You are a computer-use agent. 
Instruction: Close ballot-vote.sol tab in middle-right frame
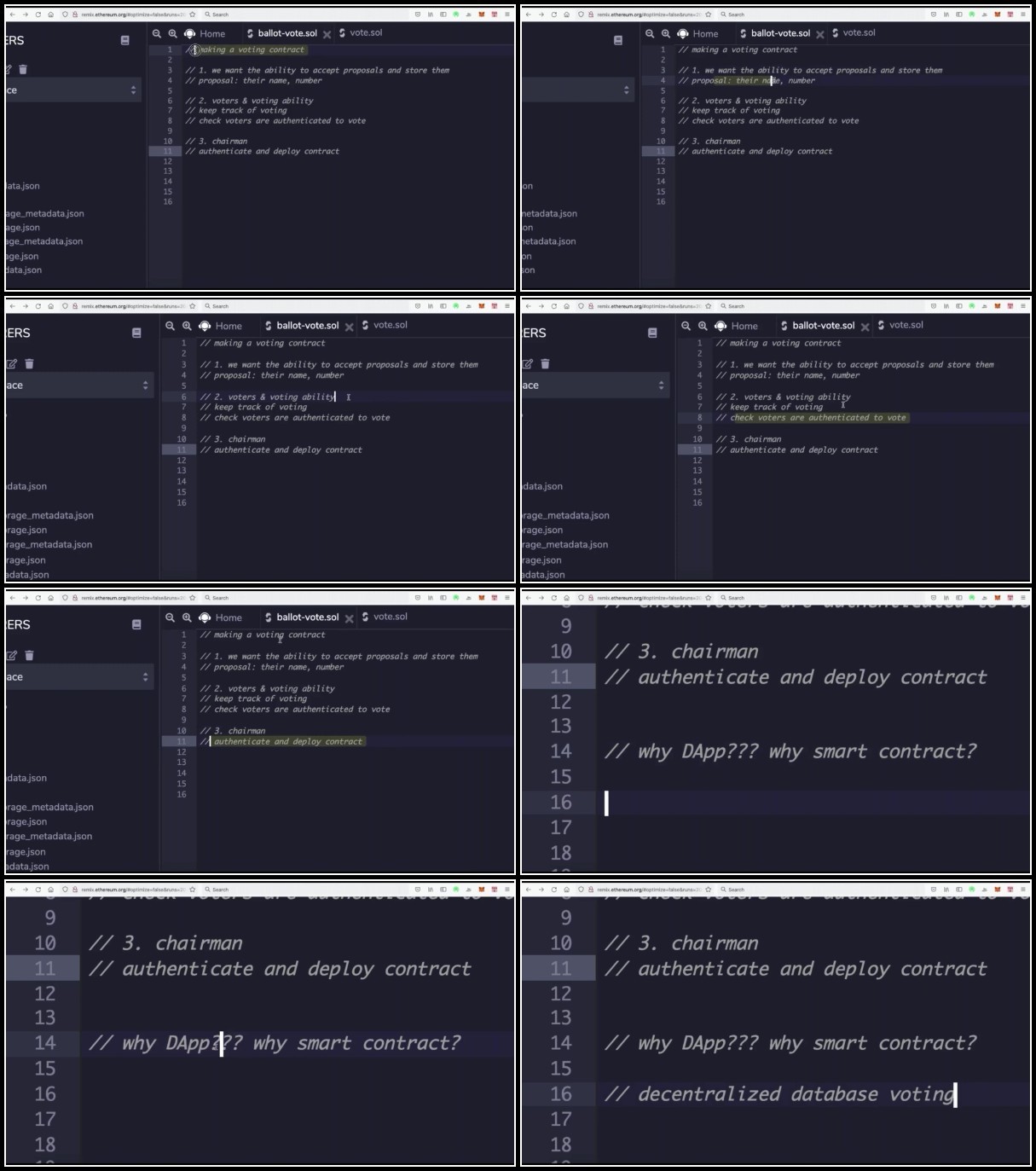click(x=865, y=327)
